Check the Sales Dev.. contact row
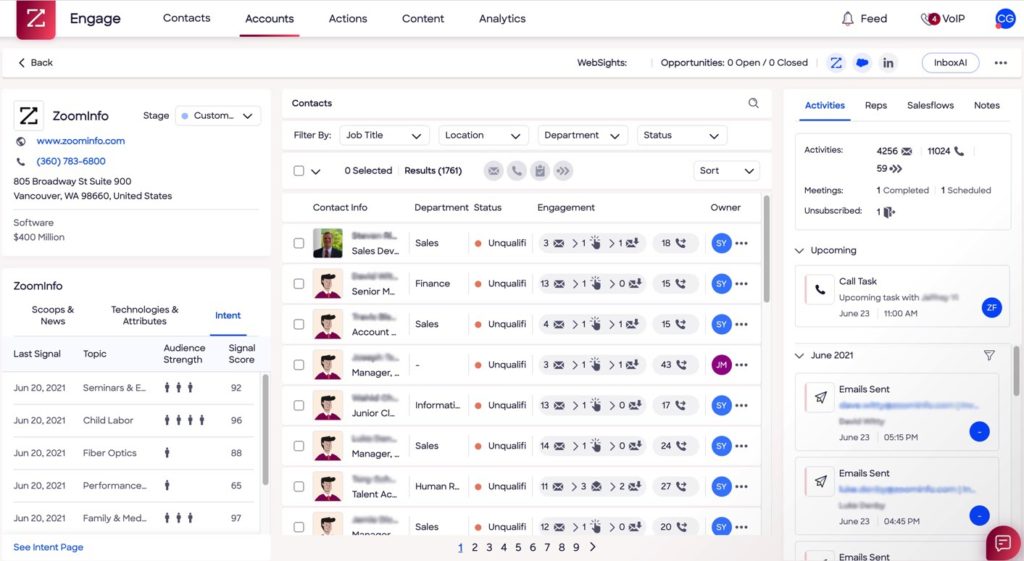The width and height of the screenshot is (1024, 561). pos(298,243)
